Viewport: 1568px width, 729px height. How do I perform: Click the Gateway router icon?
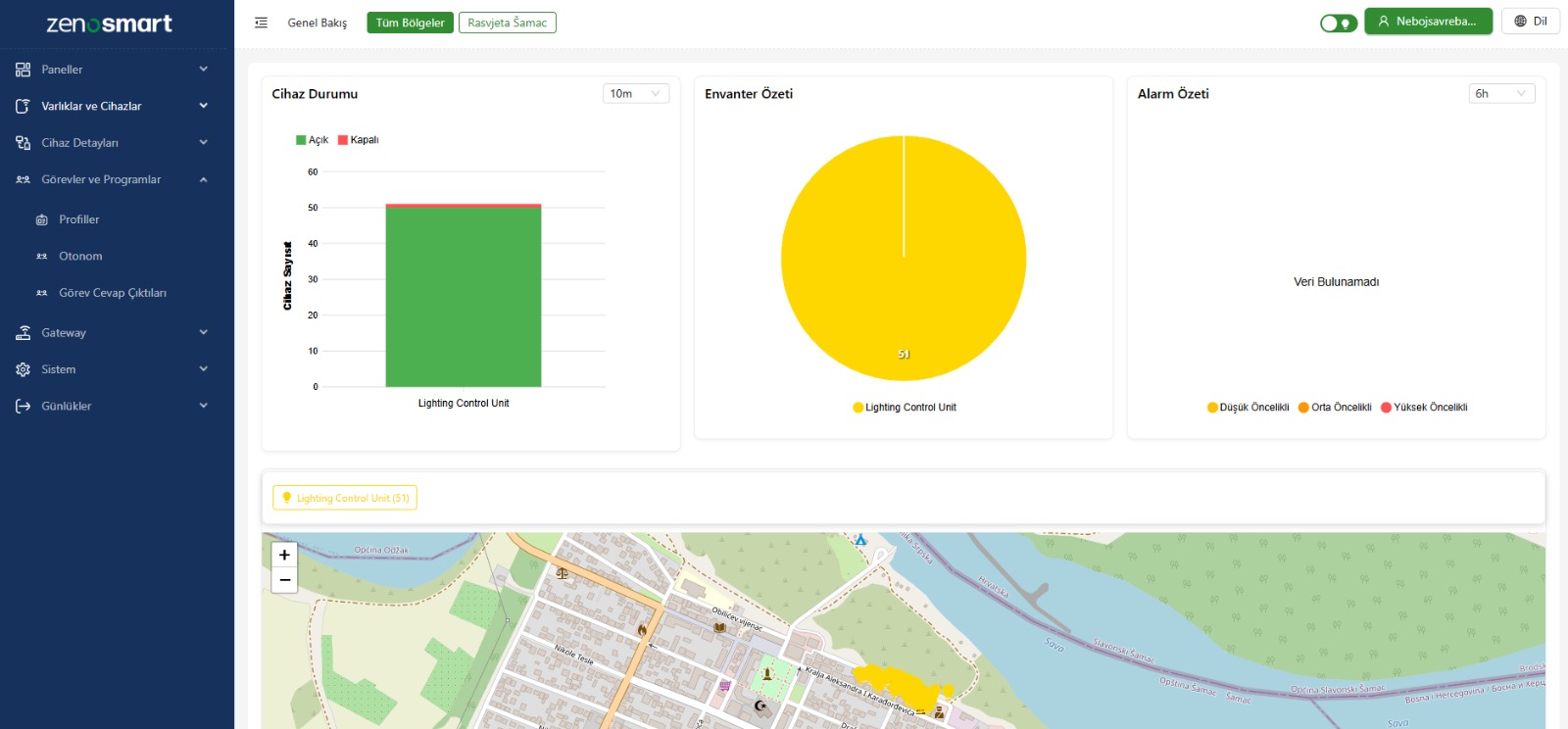(23, 333)
